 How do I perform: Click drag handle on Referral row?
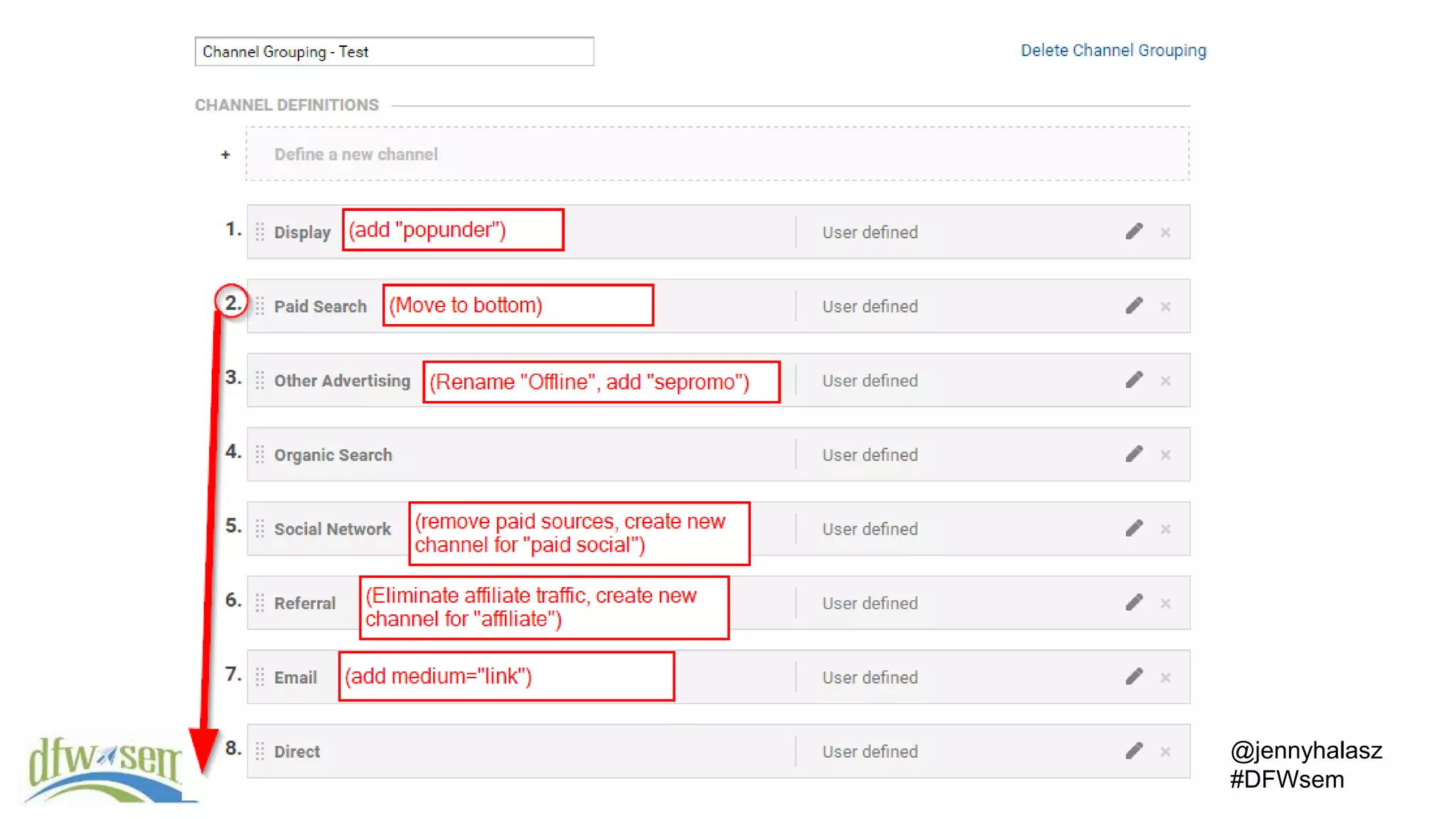pos(260,603)
